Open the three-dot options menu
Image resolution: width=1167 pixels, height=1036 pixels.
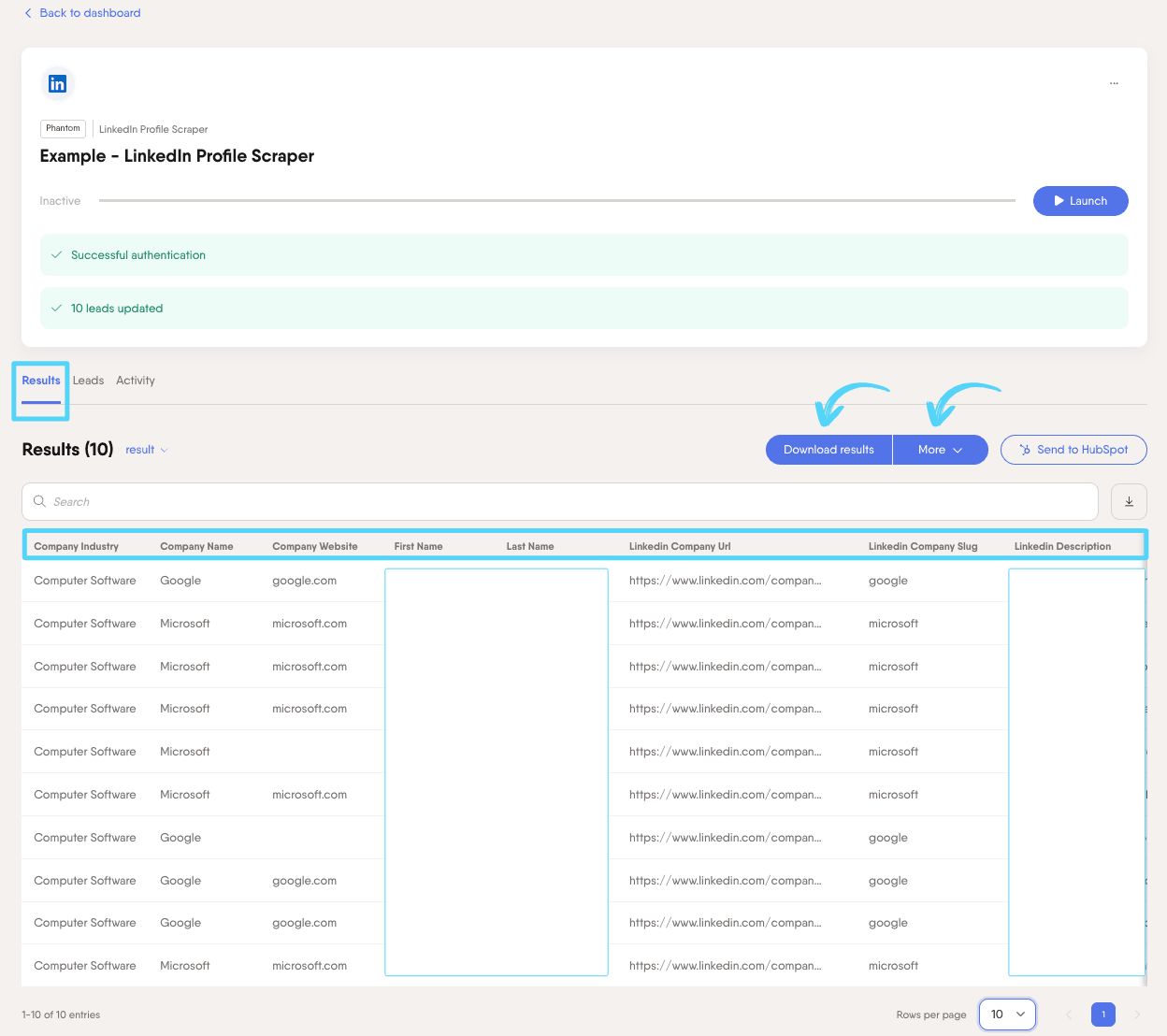tap(1114, 83)
